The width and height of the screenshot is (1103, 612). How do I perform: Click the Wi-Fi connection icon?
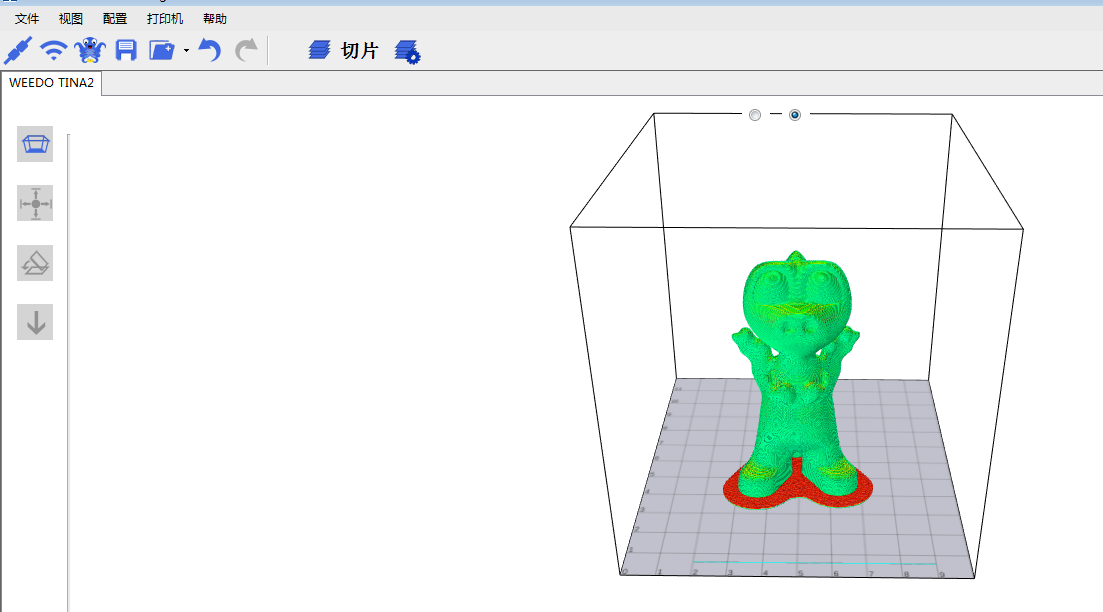click(54, 50)
